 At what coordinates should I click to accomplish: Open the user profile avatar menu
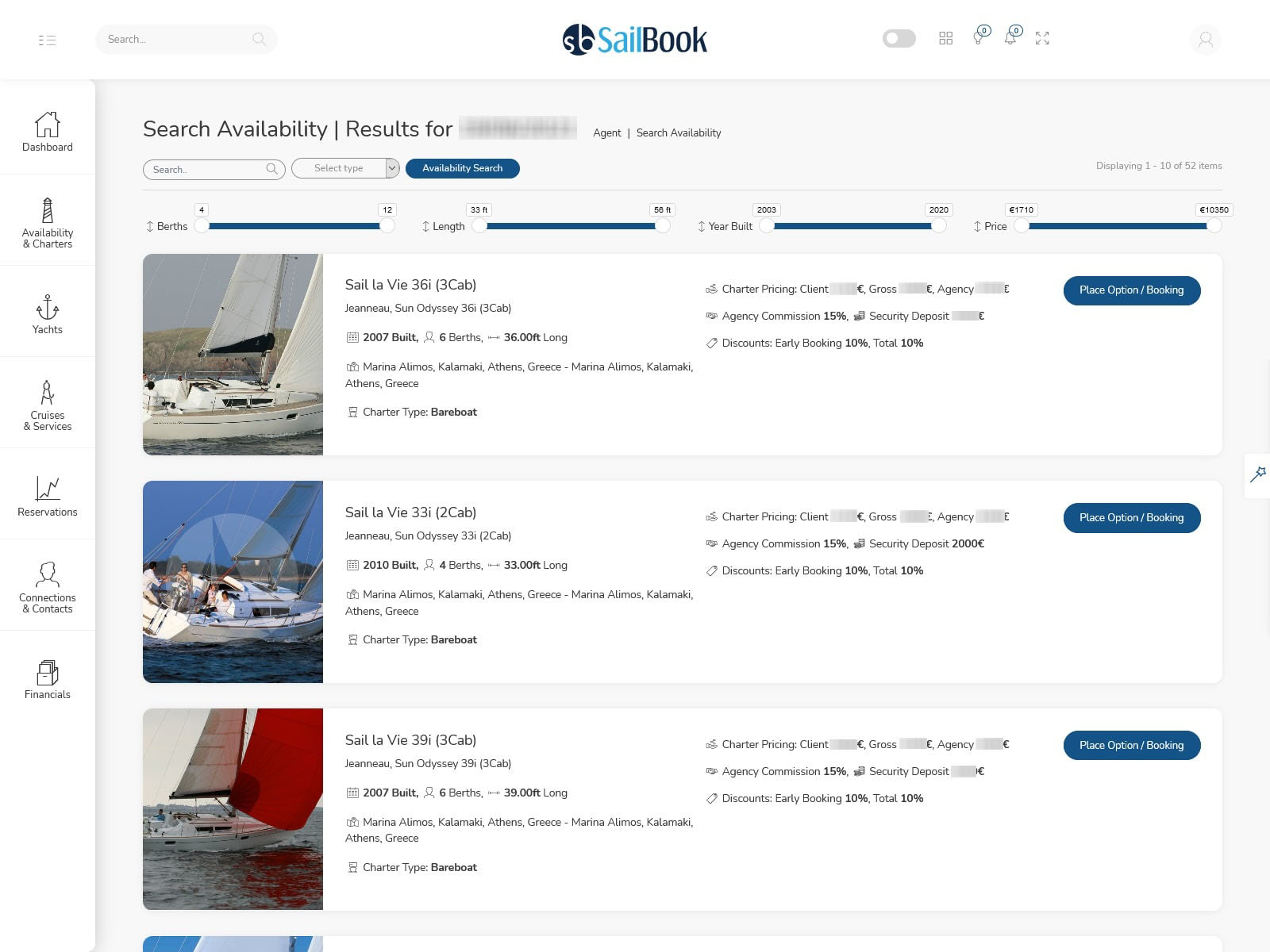tap(1205, 40)
